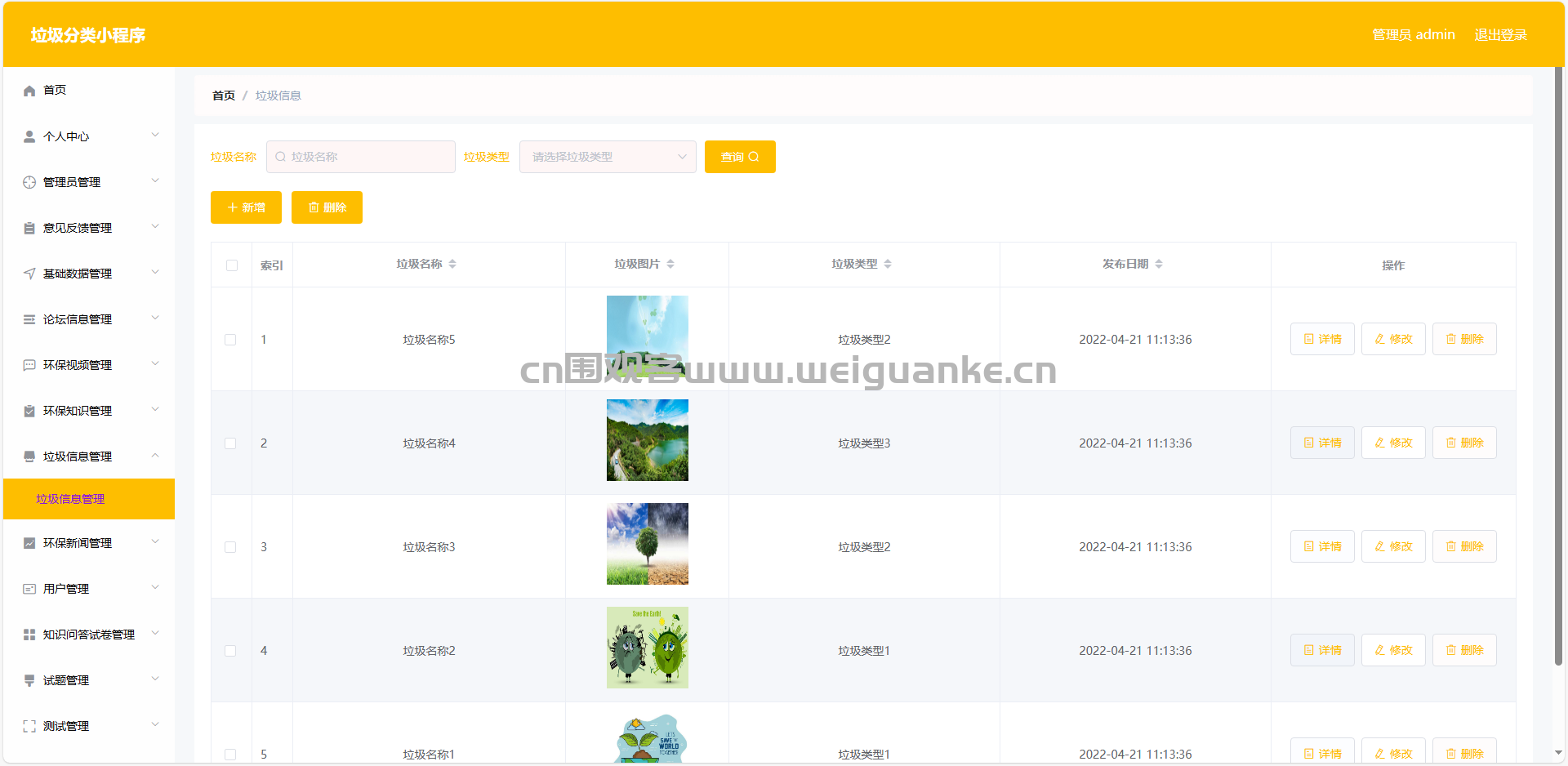
Task: Click the 管理员管理 sidebar icon
Action: [x=29, y=182]
